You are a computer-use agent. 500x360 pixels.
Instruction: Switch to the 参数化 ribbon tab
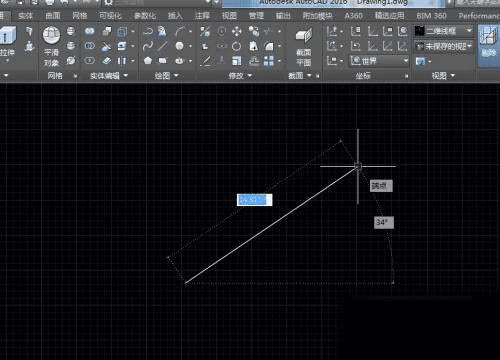coord(145,16)
